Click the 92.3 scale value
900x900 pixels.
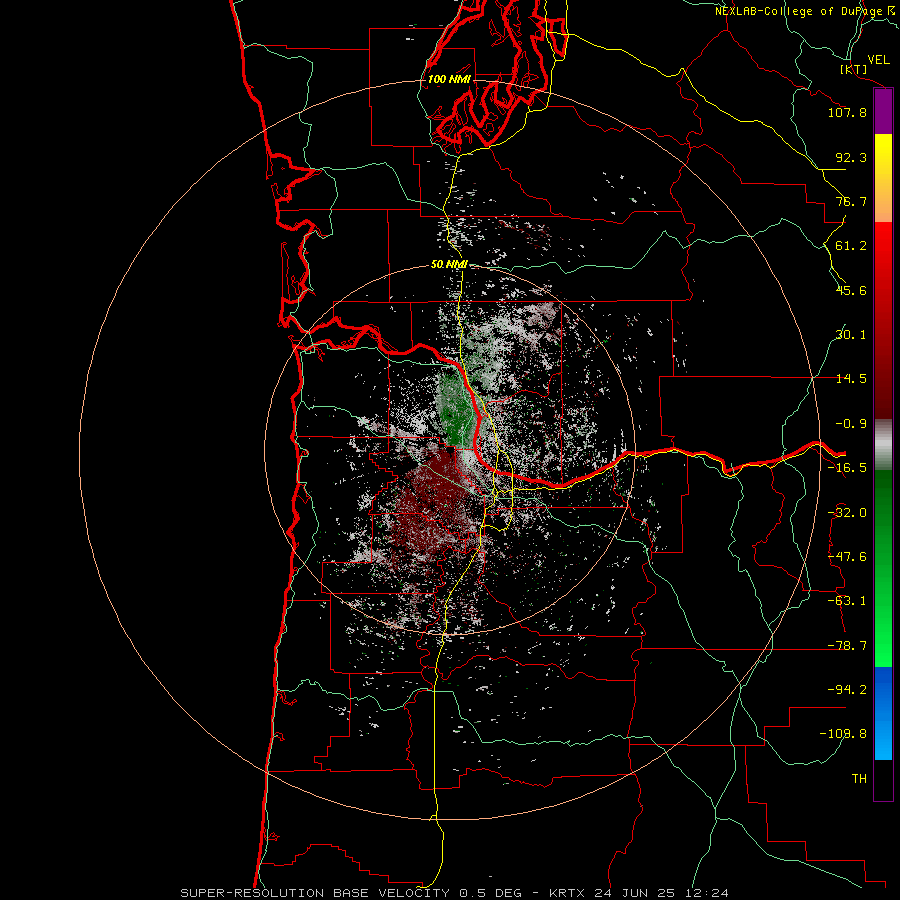[851, 157]
